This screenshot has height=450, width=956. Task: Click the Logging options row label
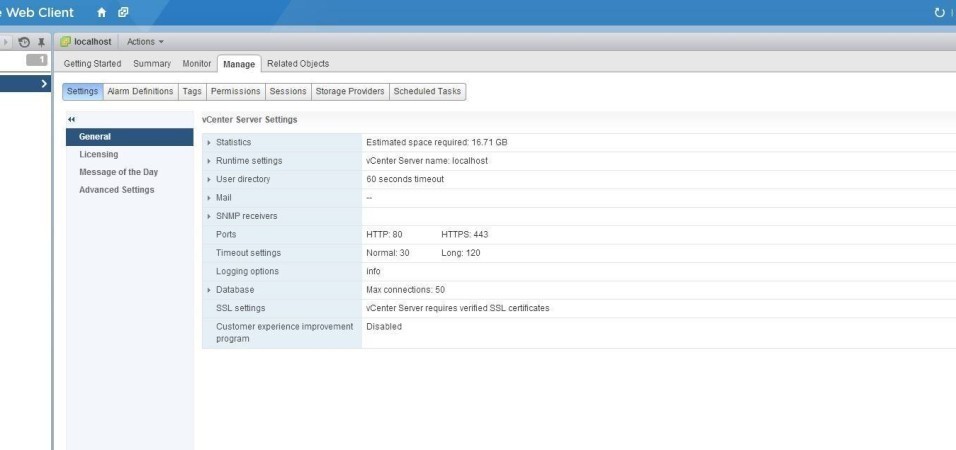(x=247, y=271)
